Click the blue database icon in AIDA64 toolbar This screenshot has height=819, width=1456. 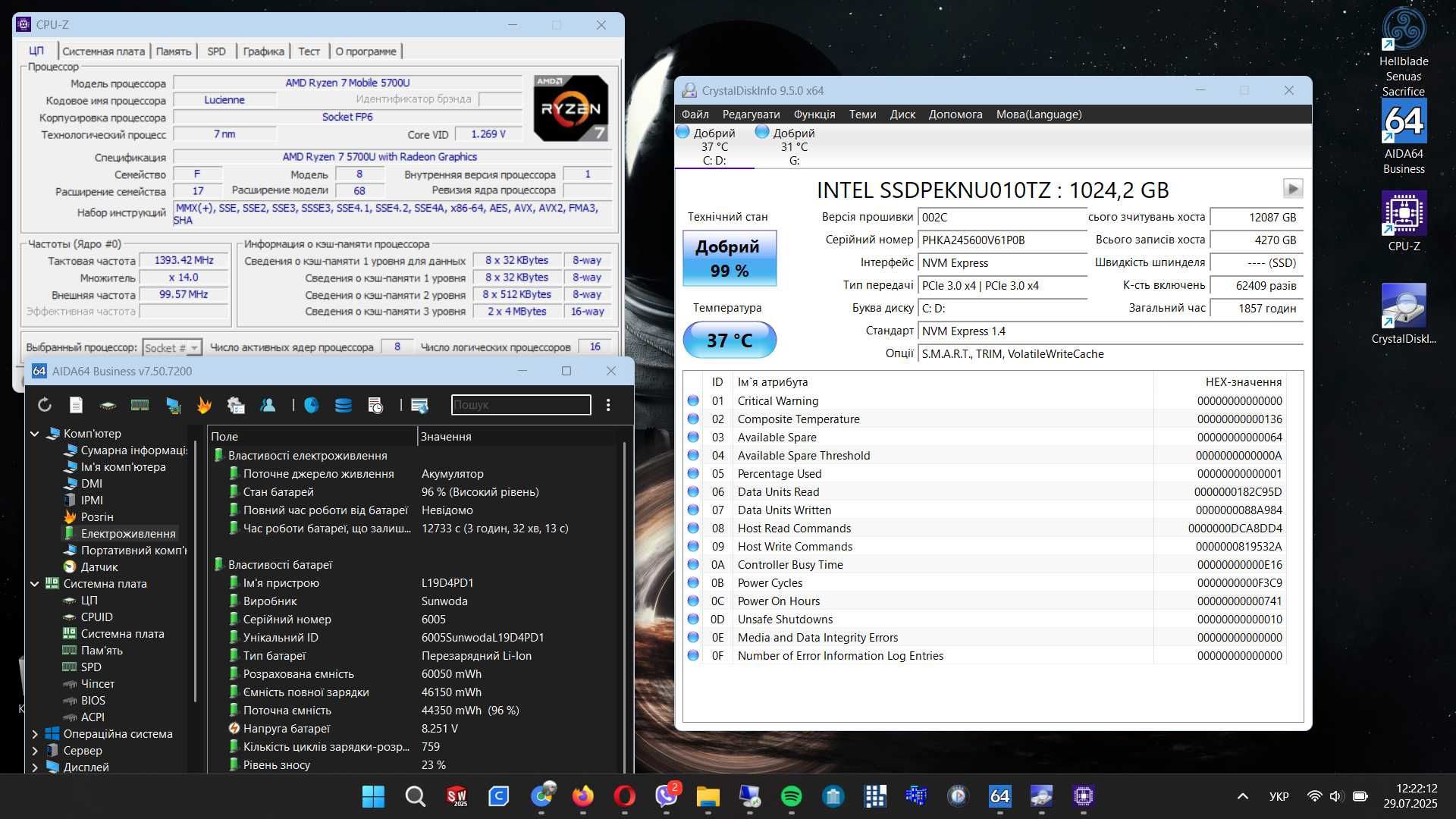344,405
